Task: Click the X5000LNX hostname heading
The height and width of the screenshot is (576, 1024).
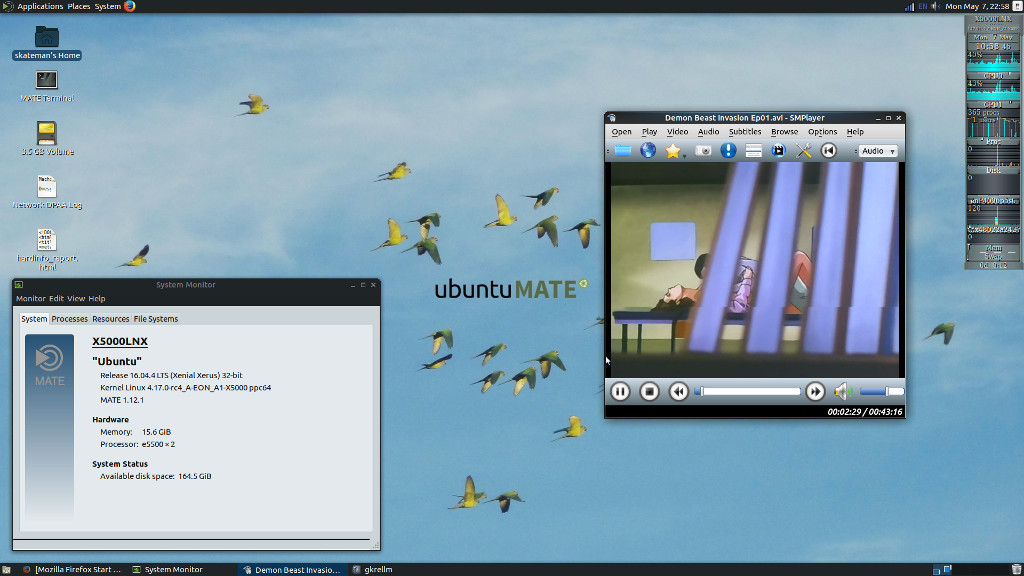Action: (120, 341)
